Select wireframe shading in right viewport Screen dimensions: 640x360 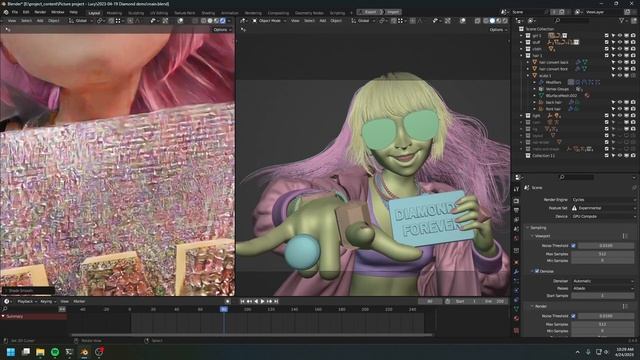pos(486,20)
